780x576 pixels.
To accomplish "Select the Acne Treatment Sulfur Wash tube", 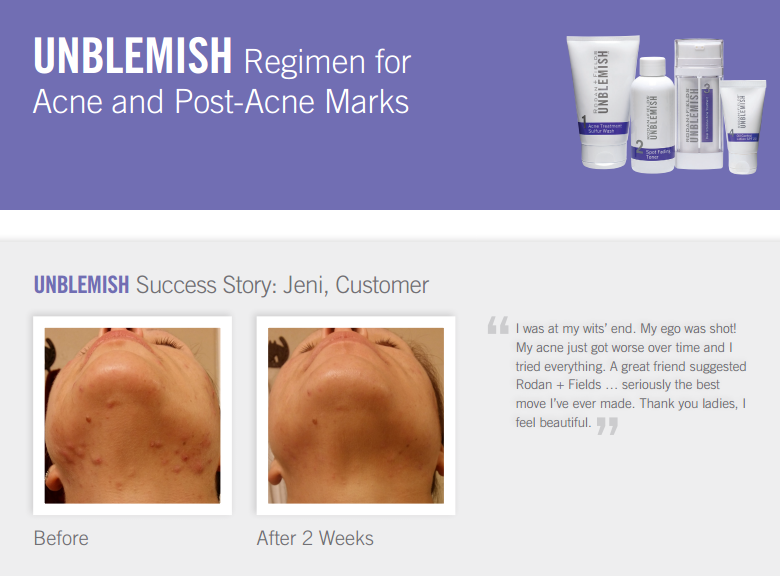I will click(603, 101).
